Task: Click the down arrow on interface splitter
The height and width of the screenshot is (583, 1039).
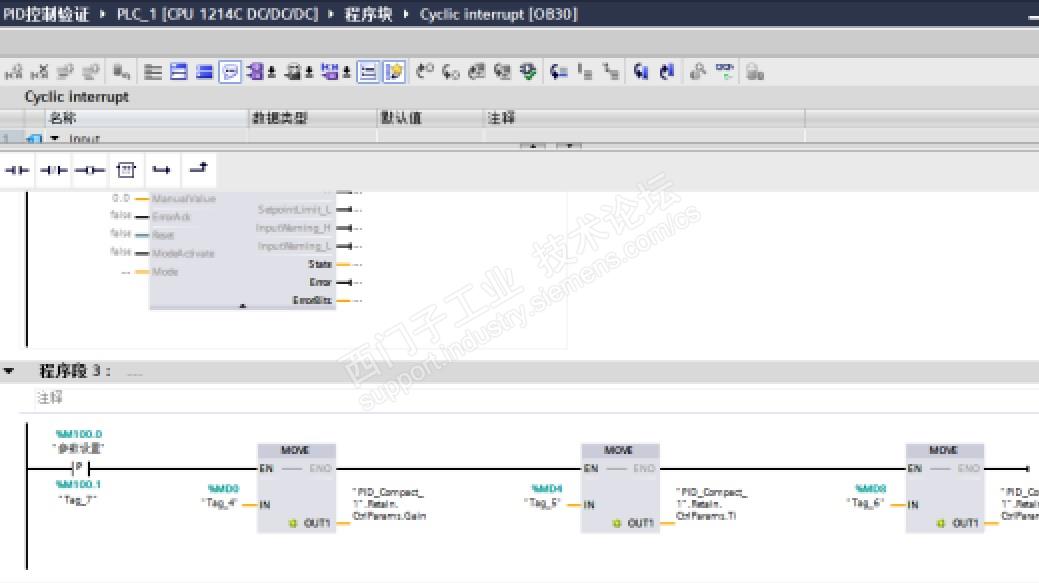Action: pos(569,145)
